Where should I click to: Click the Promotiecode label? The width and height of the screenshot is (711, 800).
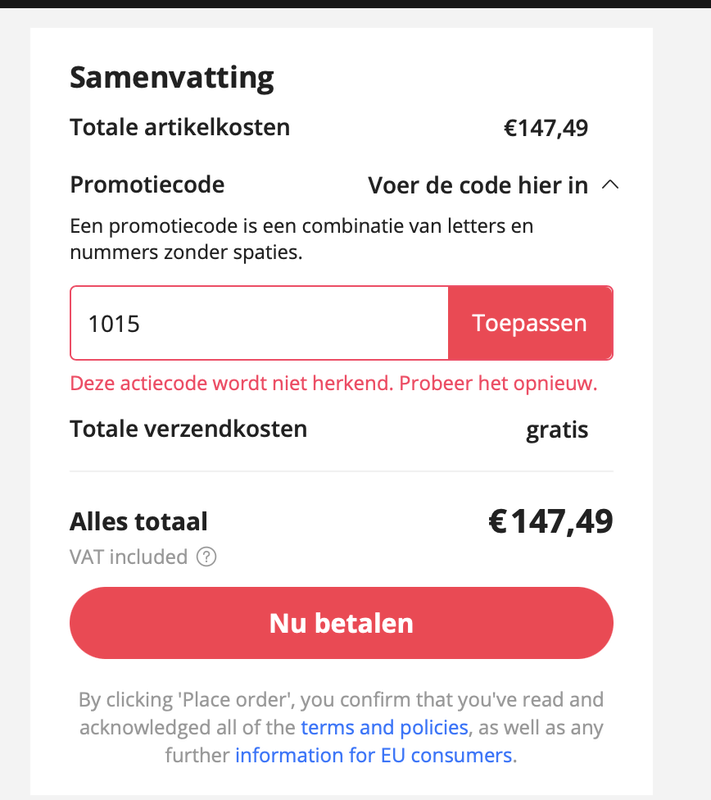point(147,185)
